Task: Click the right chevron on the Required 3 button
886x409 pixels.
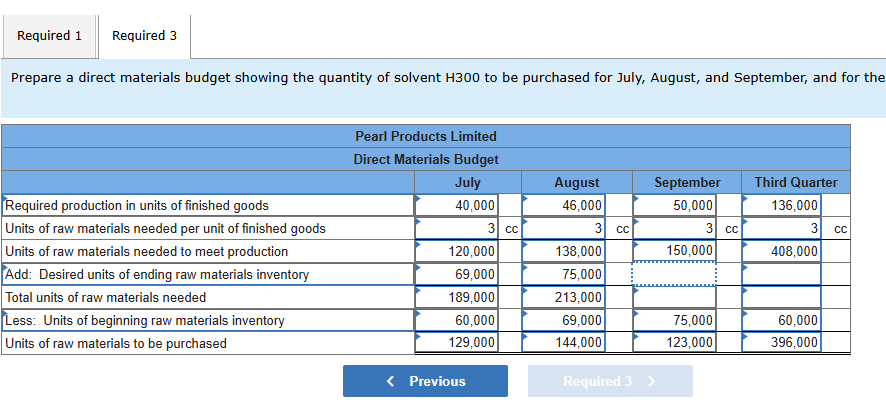Action: [651, 381]
